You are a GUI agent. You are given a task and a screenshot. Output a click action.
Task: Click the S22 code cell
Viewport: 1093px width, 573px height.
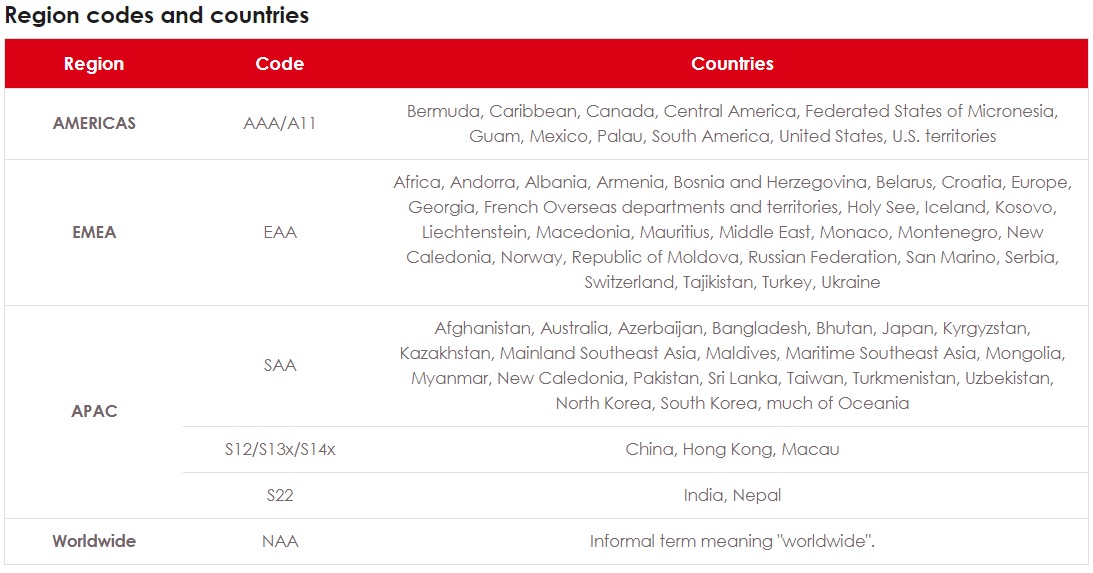[x=280, y=496]
